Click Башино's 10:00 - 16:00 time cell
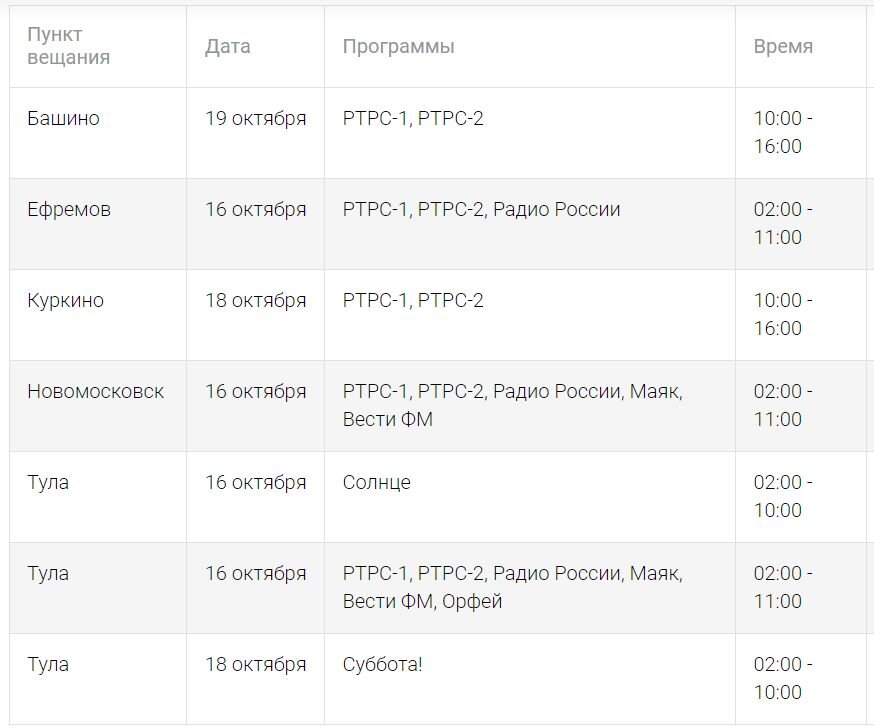This screenshot has height=728, width=874. point(783,133)
